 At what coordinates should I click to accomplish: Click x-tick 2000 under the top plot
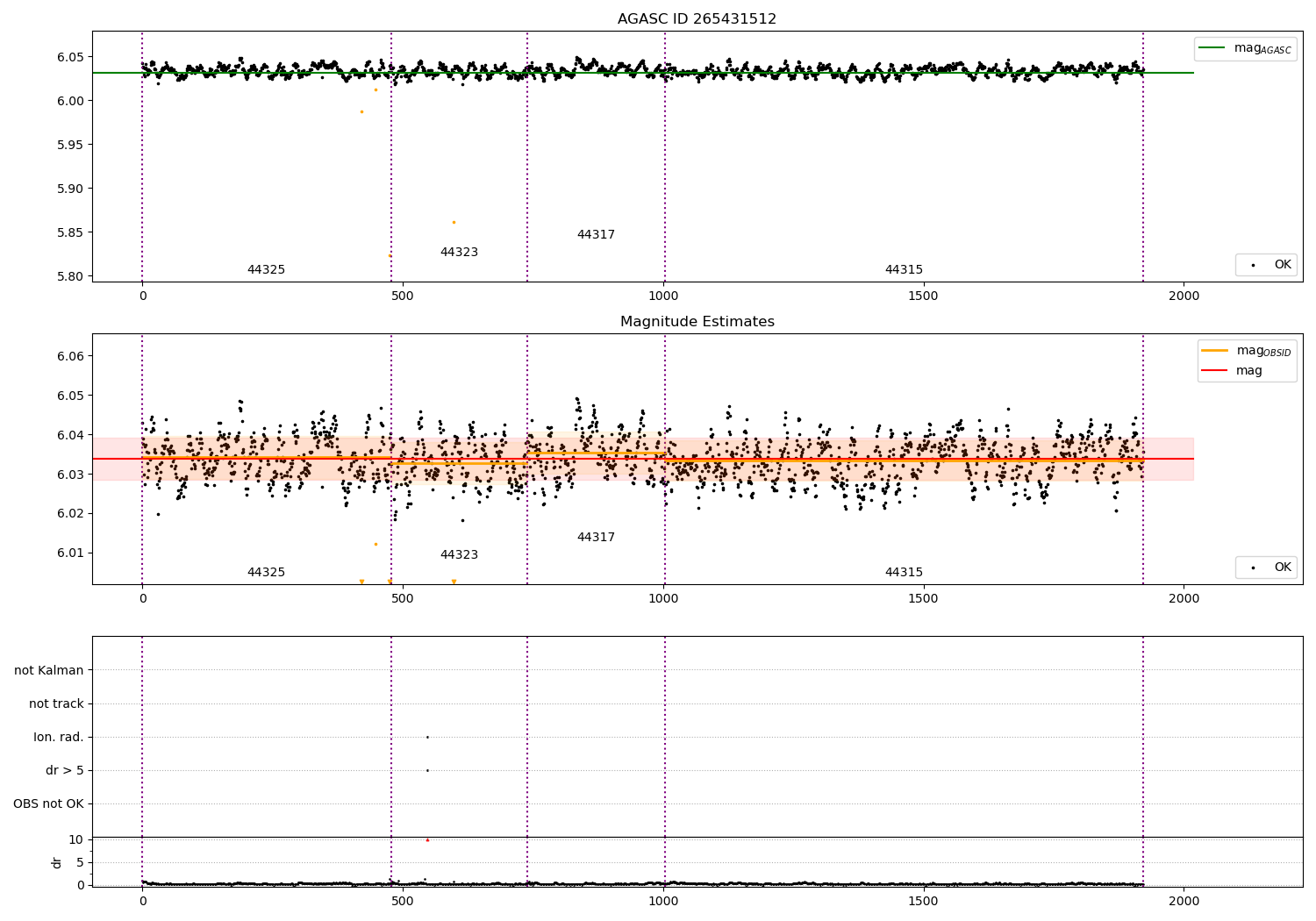tap(1184, 296)
